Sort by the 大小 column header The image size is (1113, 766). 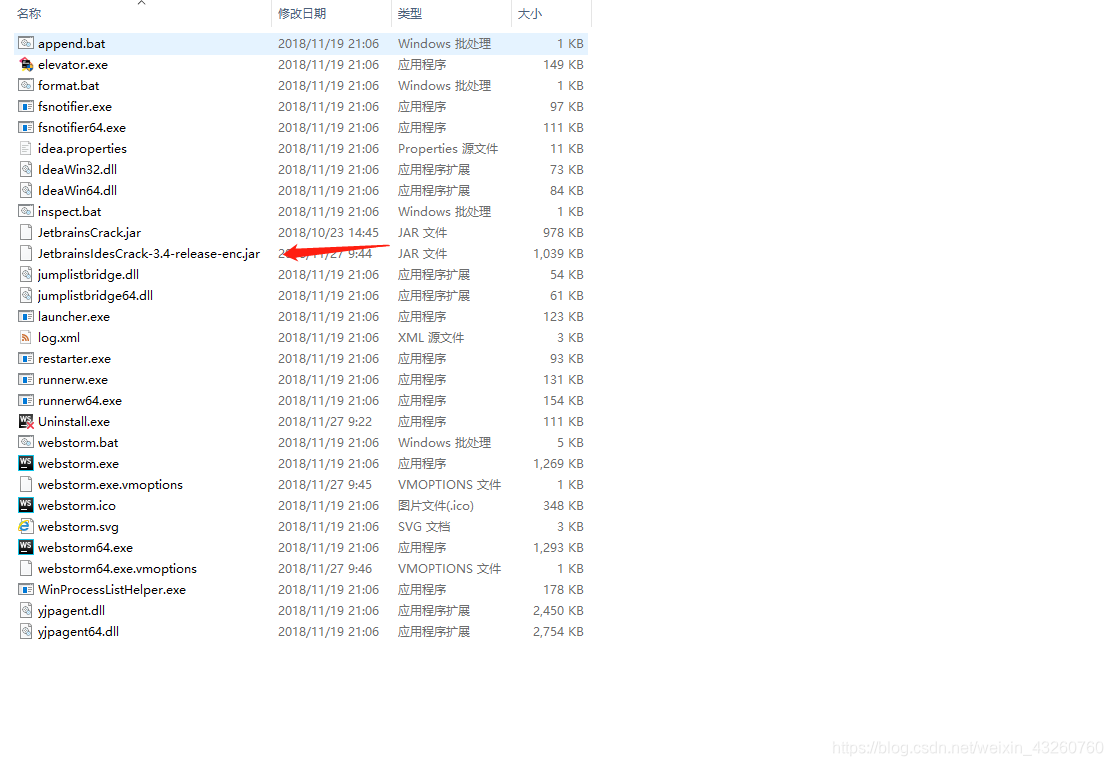click(x=530, y=13)
